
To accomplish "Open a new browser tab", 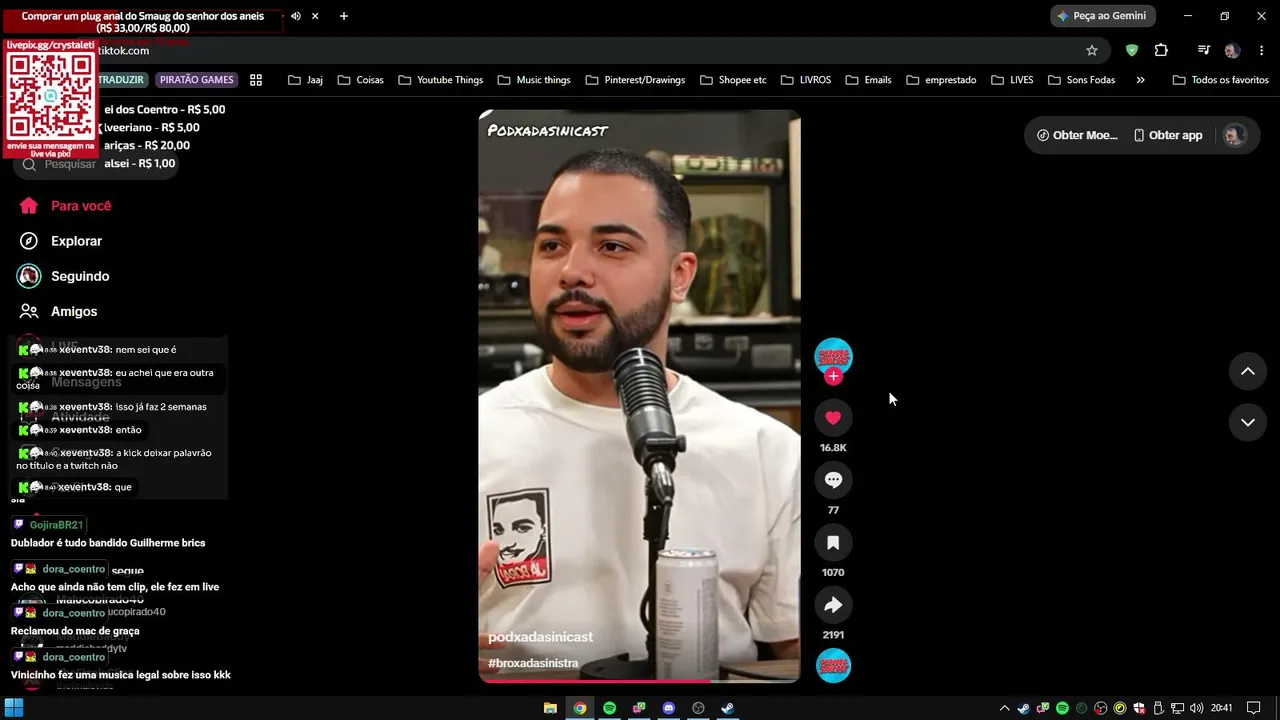I will click(x=344, y=16).
